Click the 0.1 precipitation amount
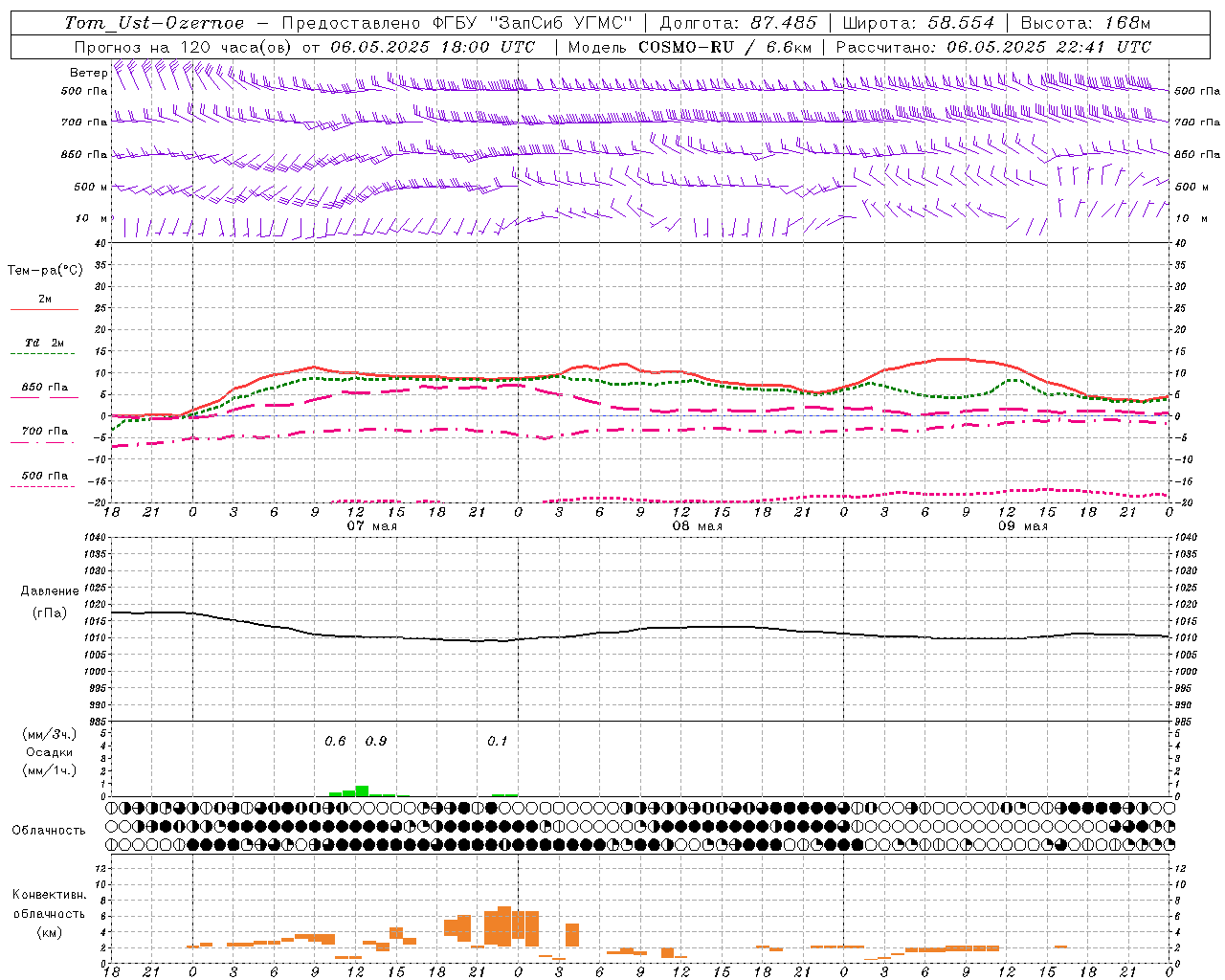1225x980 pixels. point(498,742)
